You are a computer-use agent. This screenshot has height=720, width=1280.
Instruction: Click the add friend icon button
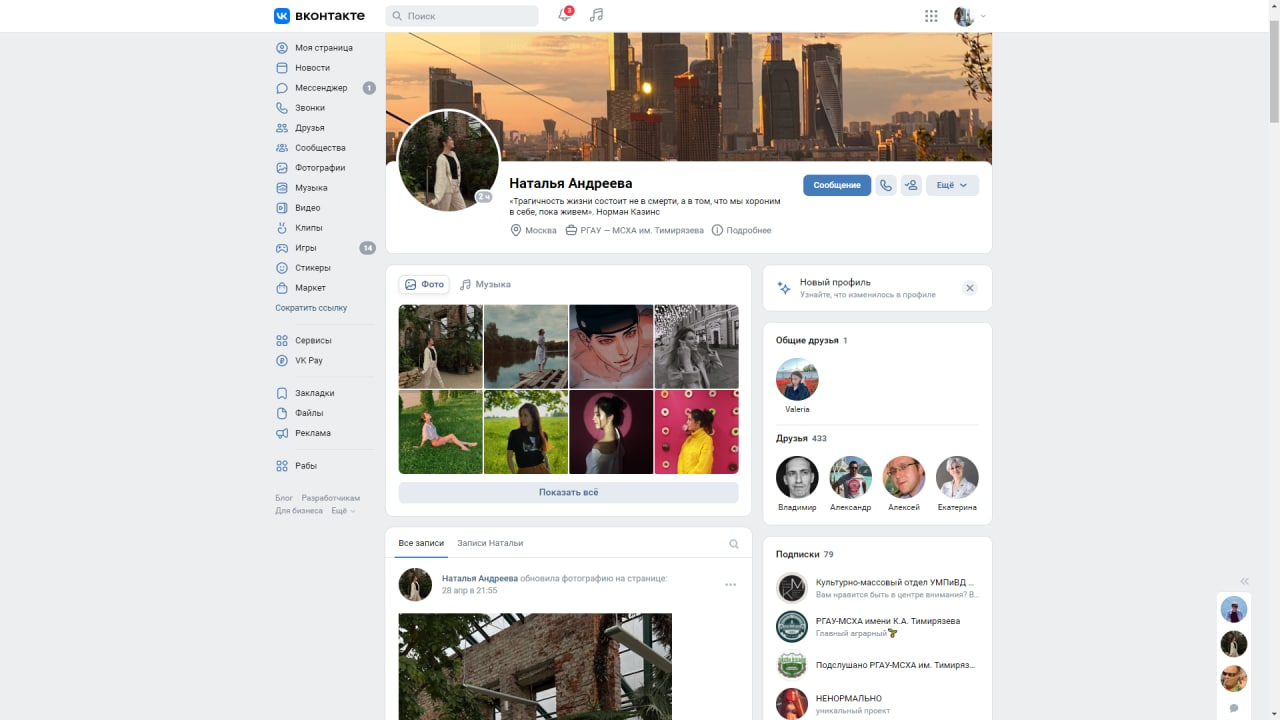(911, 185)
